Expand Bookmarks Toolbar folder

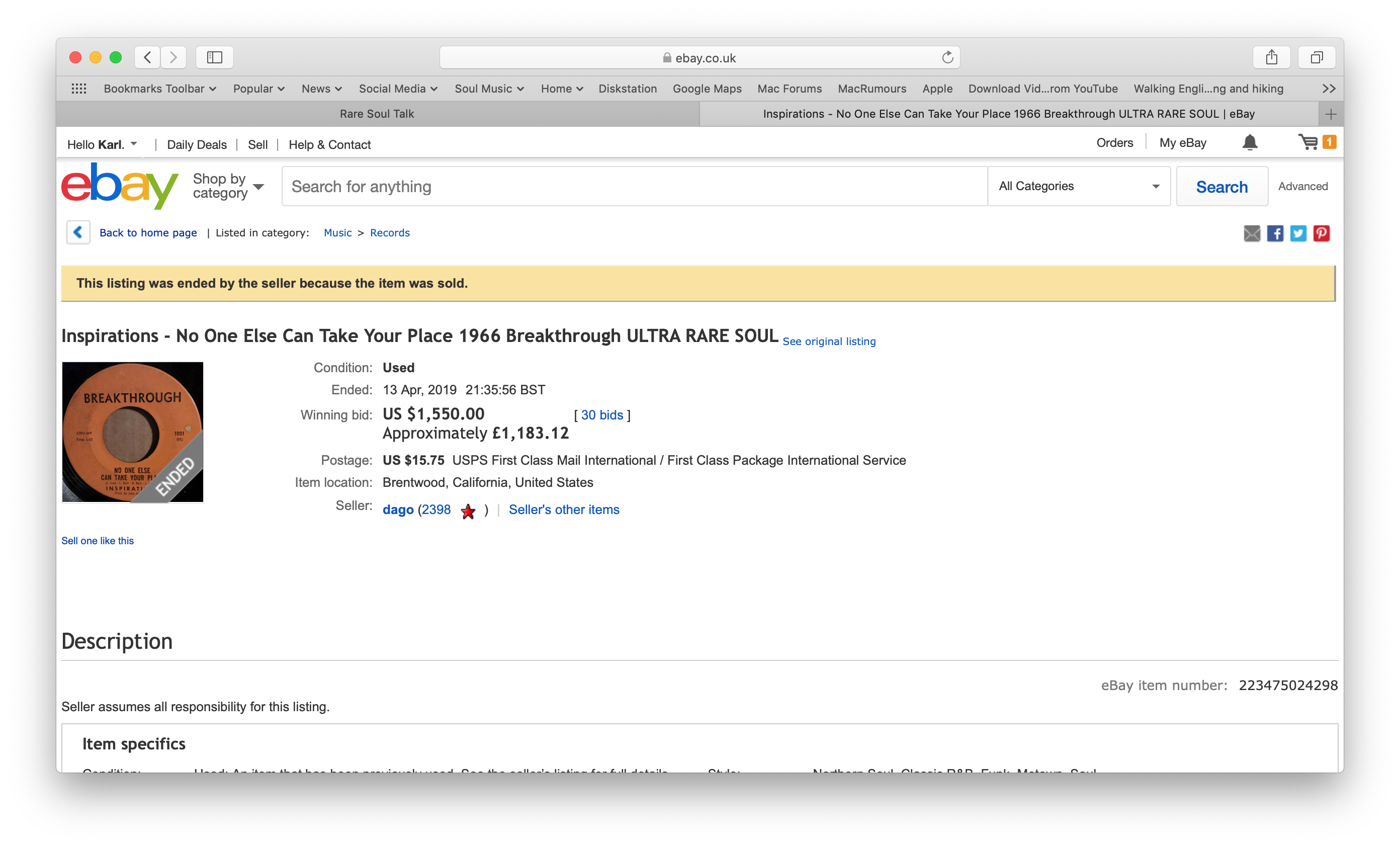pos(159,89)
